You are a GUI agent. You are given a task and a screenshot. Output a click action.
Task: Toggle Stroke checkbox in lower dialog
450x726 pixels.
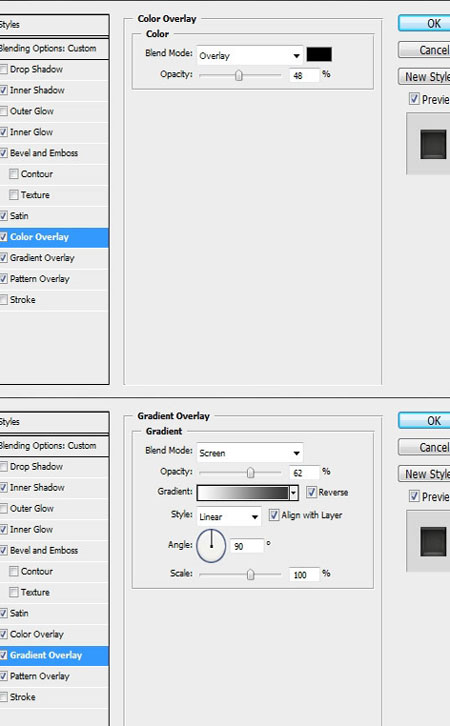(x=4, y=697)
